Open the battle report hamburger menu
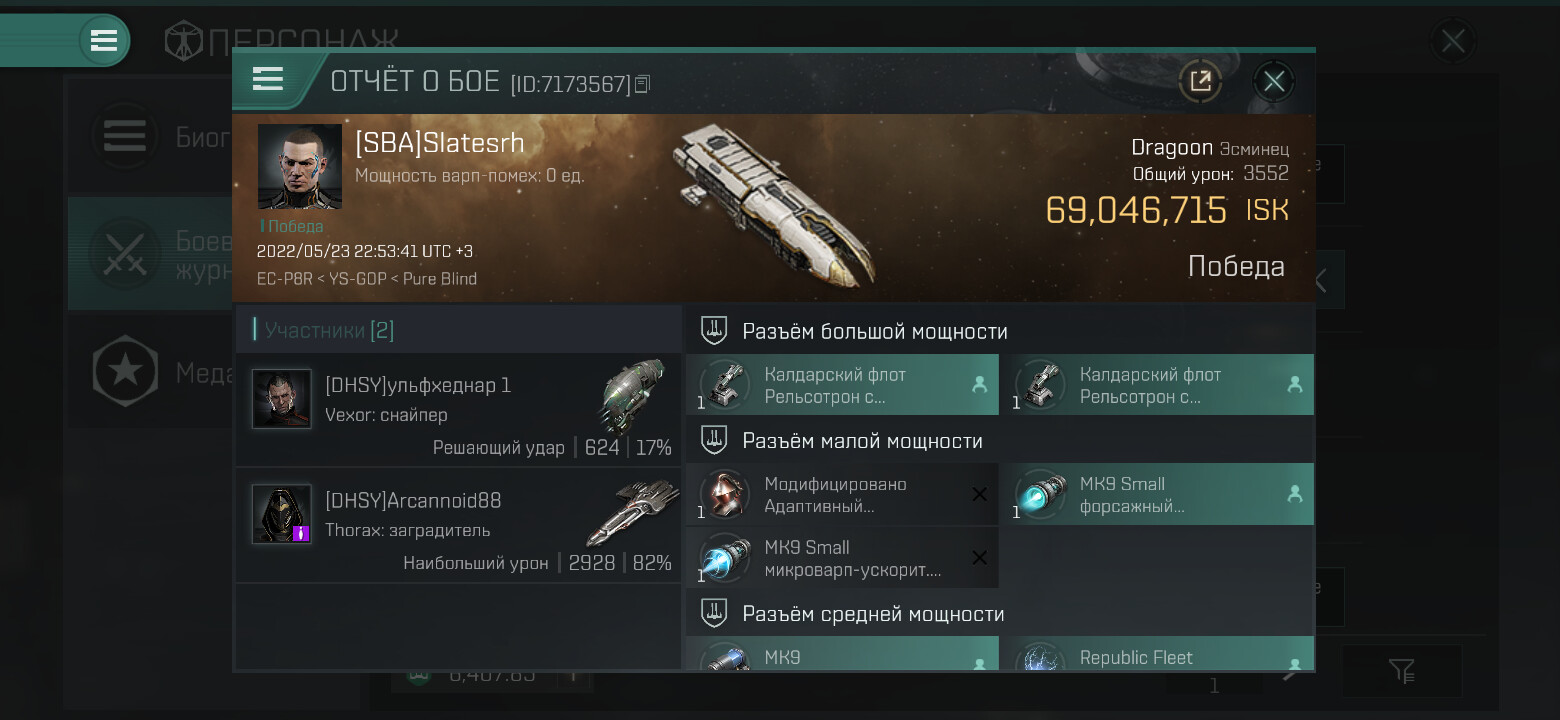1560x720 pixels. pos(268,79)
